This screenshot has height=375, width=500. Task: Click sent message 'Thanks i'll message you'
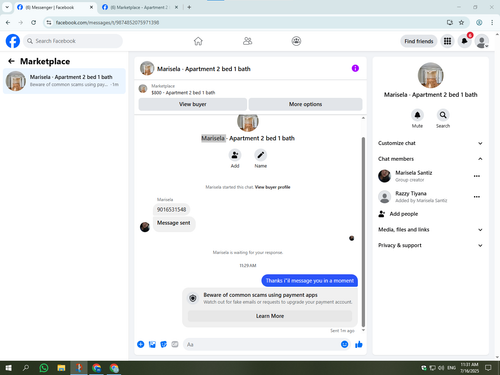[310, 280]
